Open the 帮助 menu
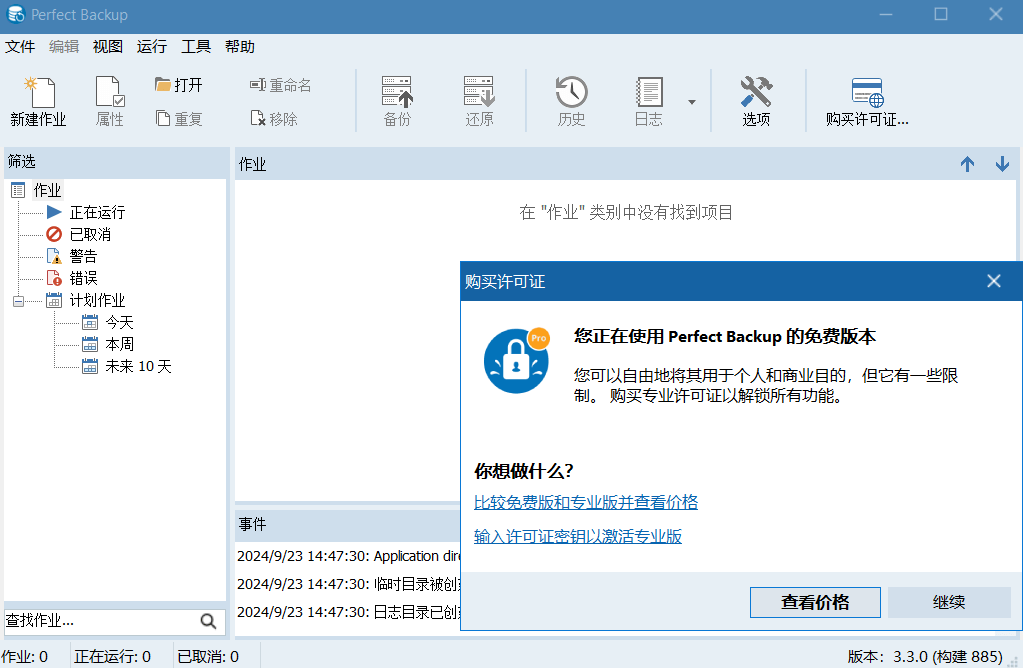1023x668 pixels. point(239,47)
